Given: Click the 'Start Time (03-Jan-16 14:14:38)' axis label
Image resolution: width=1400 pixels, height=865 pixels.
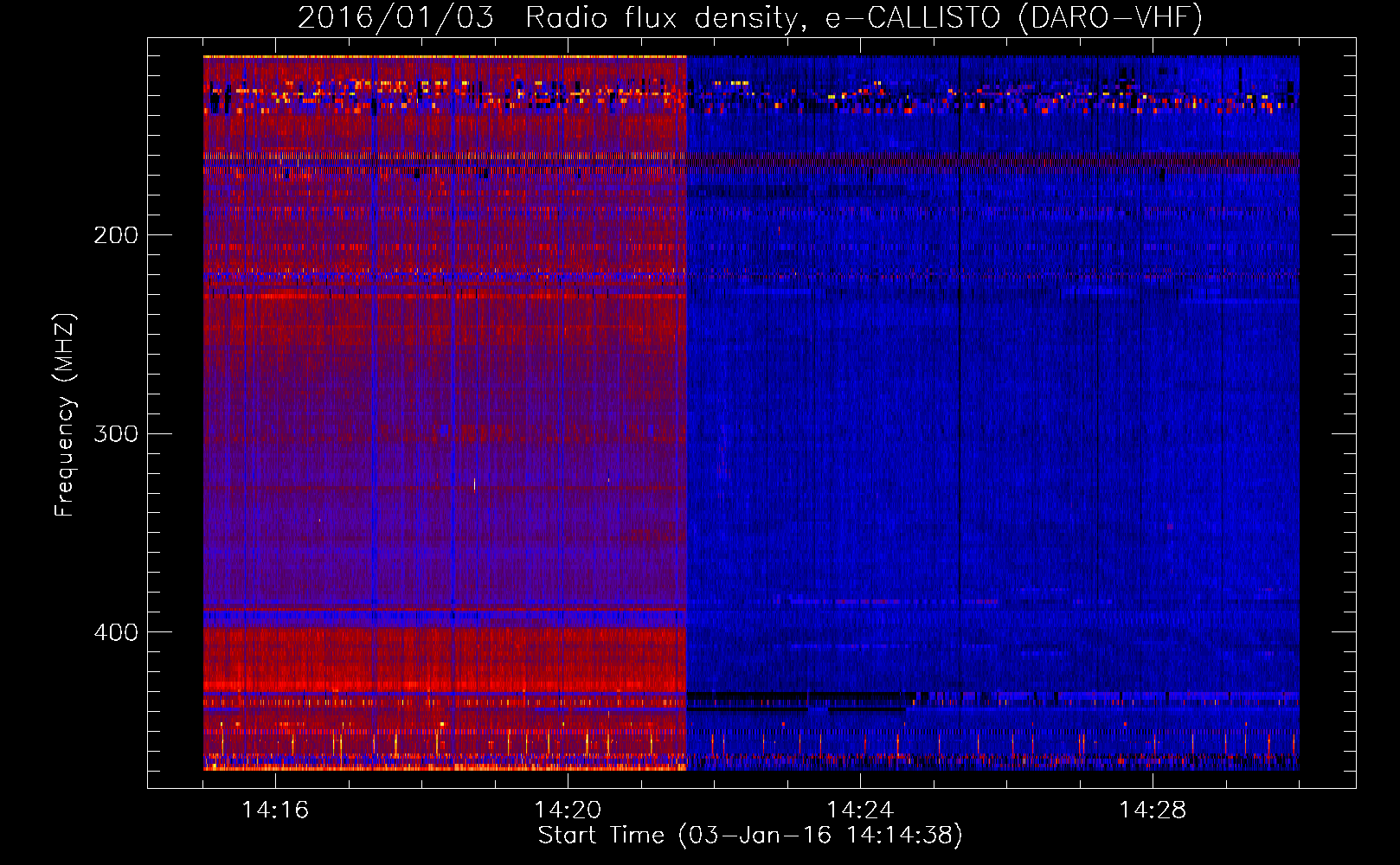Looking at the screenshot, I should tap(750, 836).
